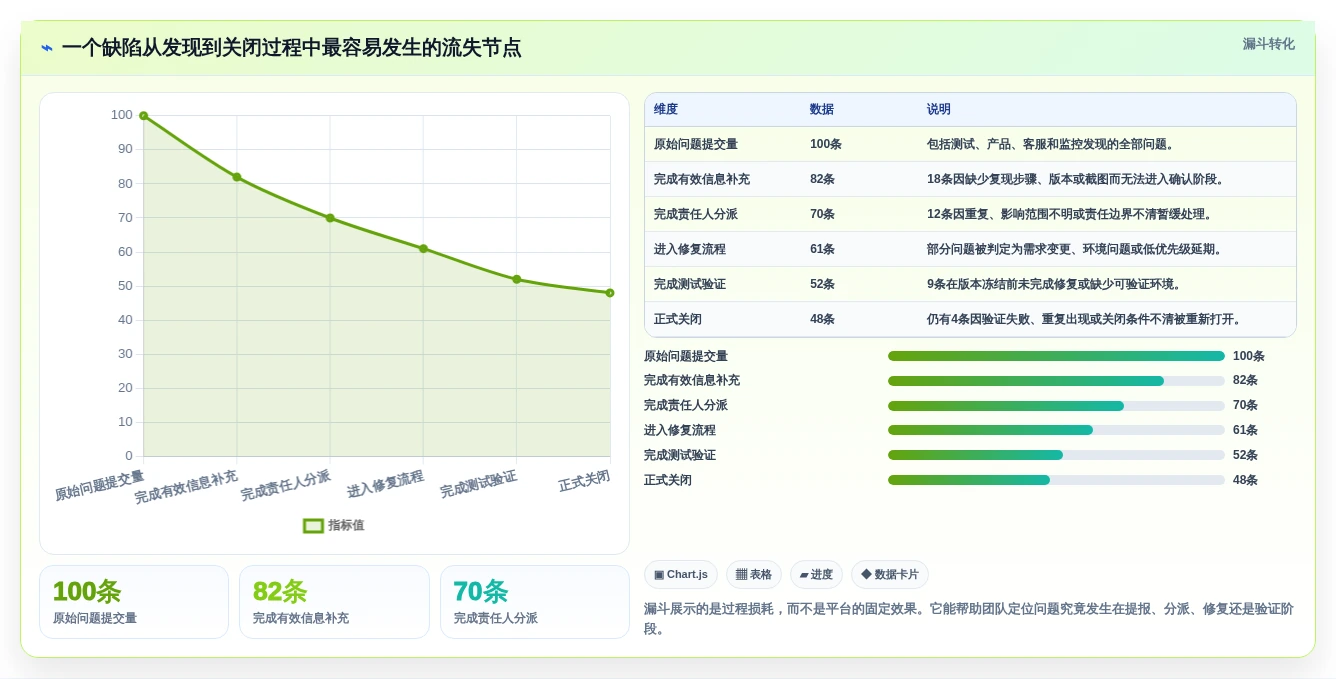Click the 进度 tag chip
The image size is (1336, 679).
[816, 575]
